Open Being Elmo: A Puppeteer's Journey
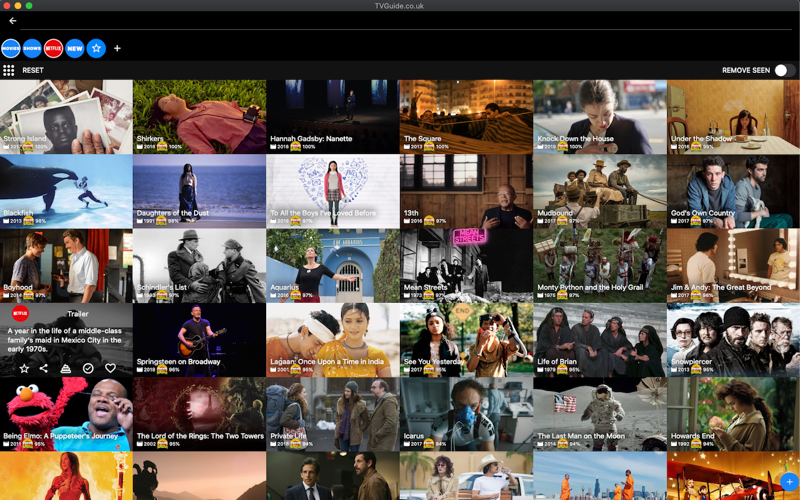The image size is (800, 500). click(66, 414)
